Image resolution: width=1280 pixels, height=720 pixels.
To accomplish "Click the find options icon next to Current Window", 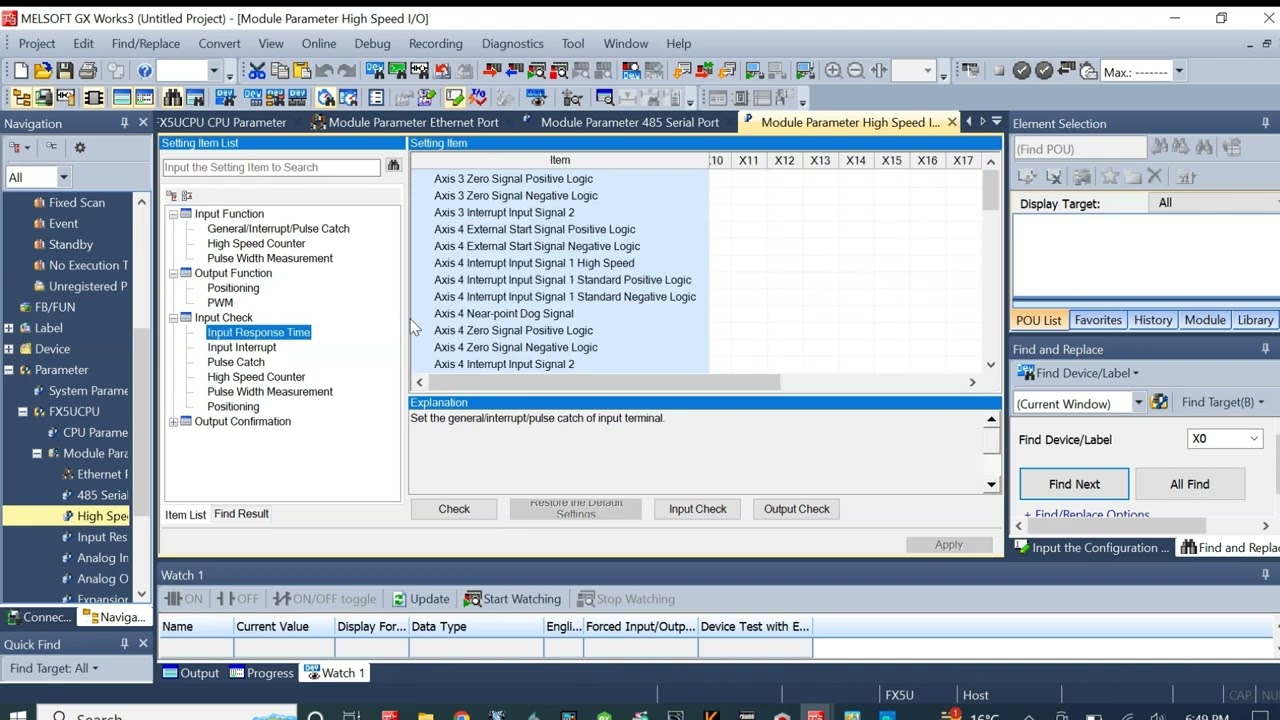I will pyautogui.click(x=1159, y=402).
